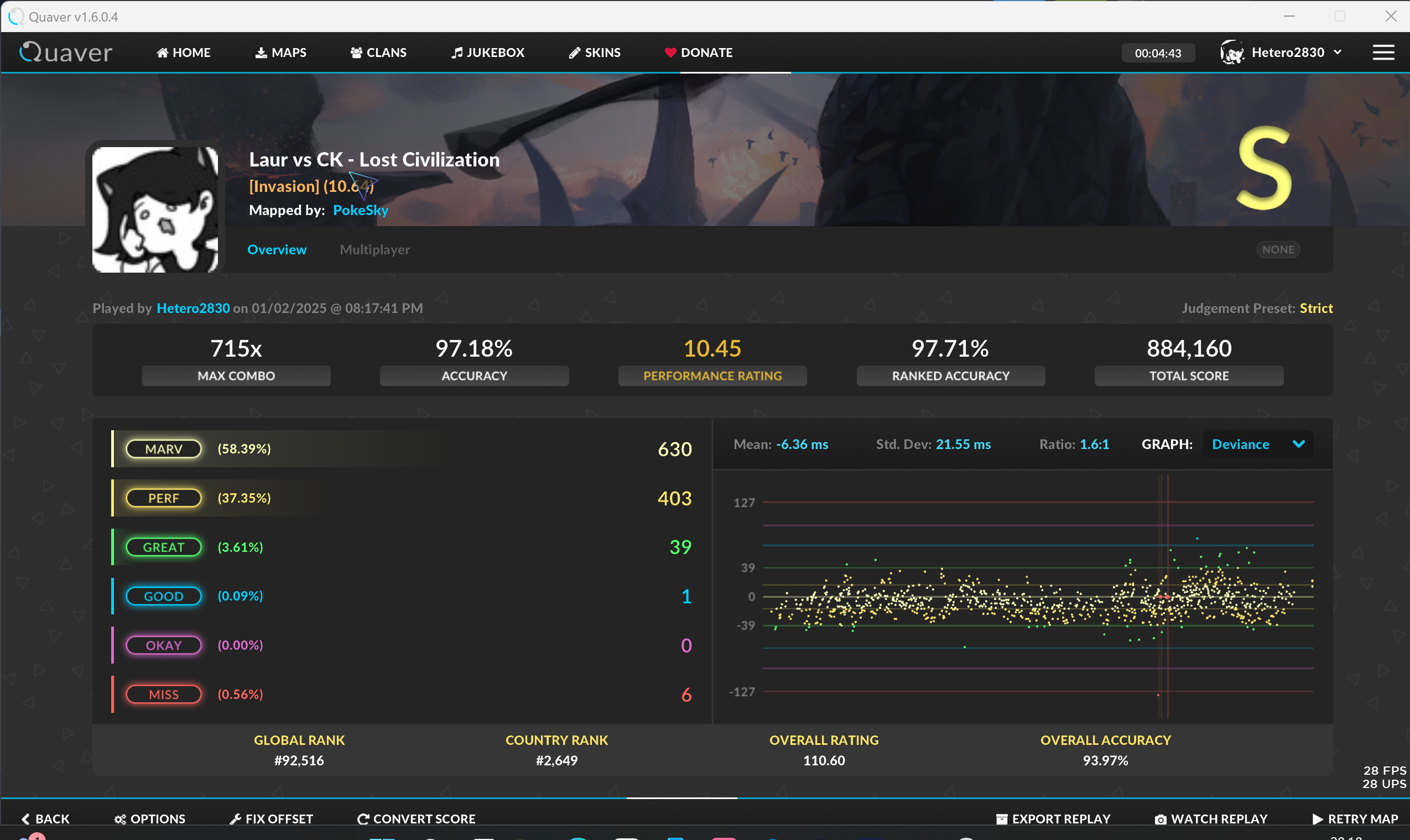This screenshot has width=1410, height=840.
Task: Click the Hetero2830 avatar in the header
Action: point(1232,53)
